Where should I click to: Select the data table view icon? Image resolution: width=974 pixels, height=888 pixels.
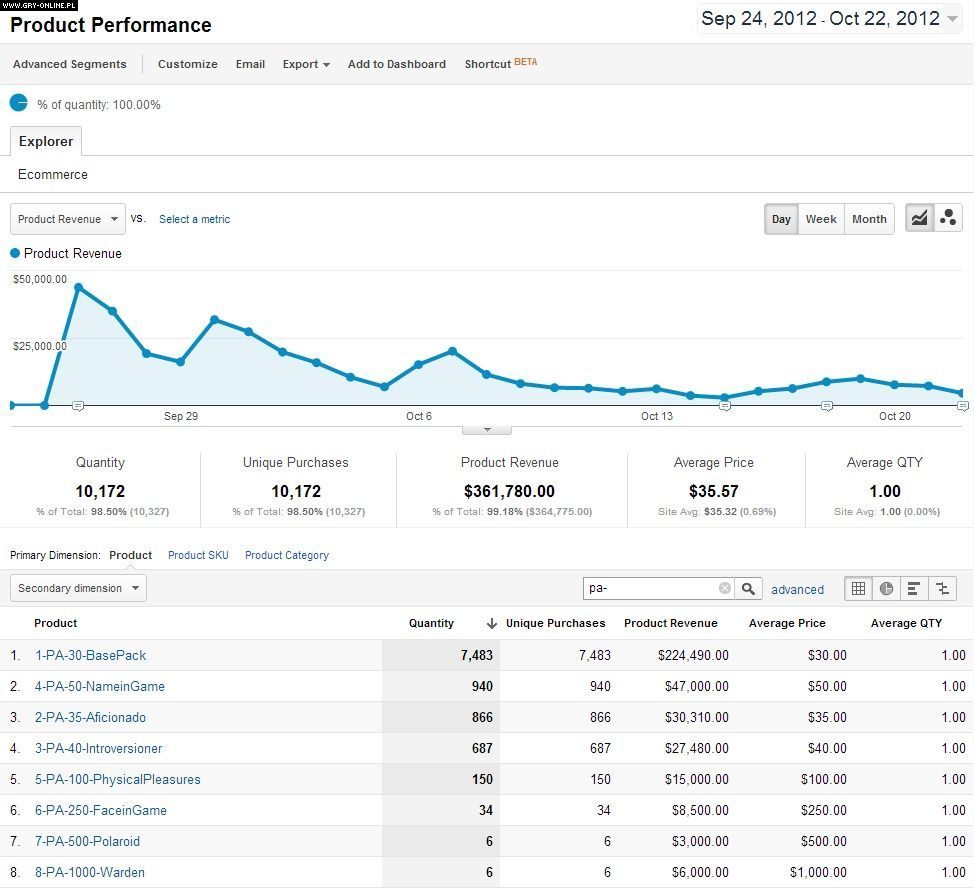(858, 588)
